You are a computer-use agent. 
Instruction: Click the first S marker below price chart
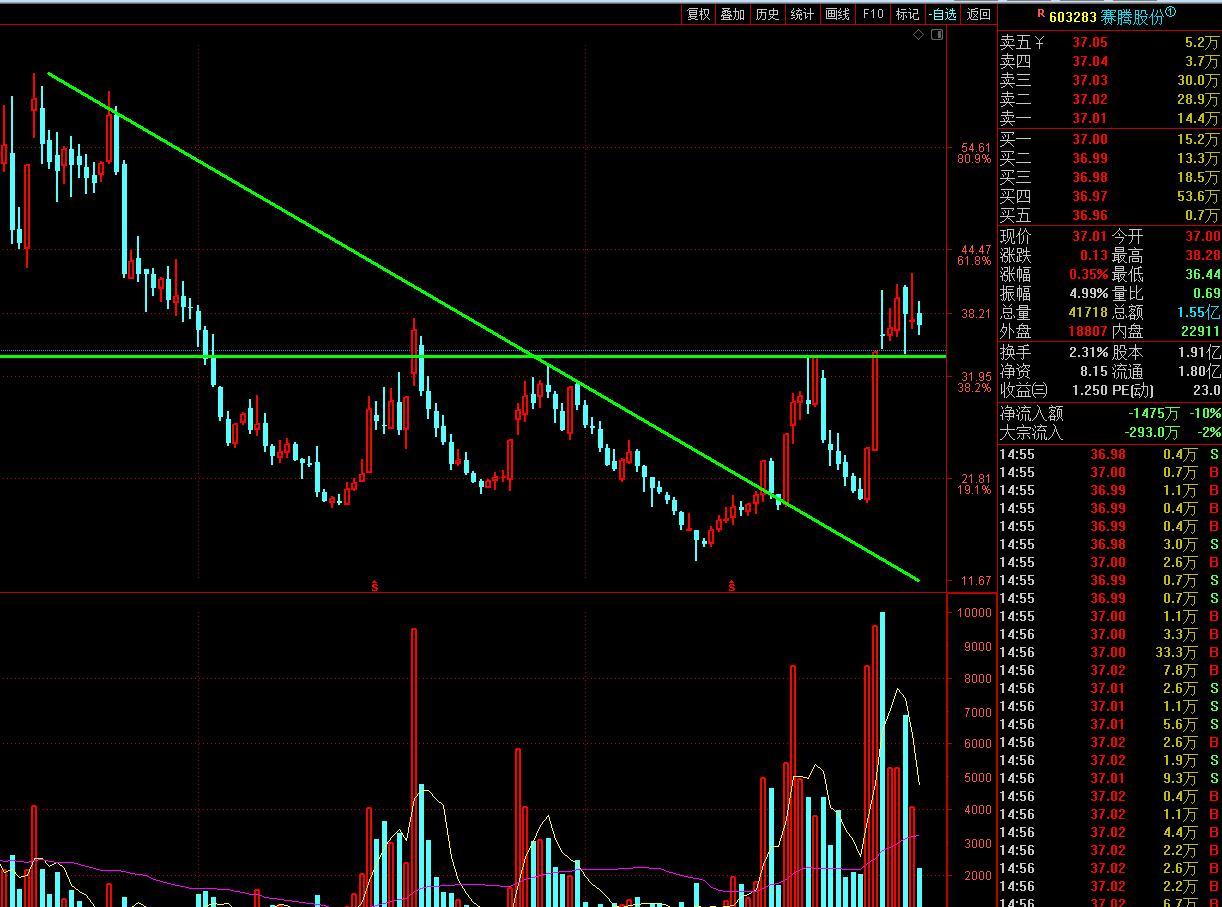click(375, 585)
